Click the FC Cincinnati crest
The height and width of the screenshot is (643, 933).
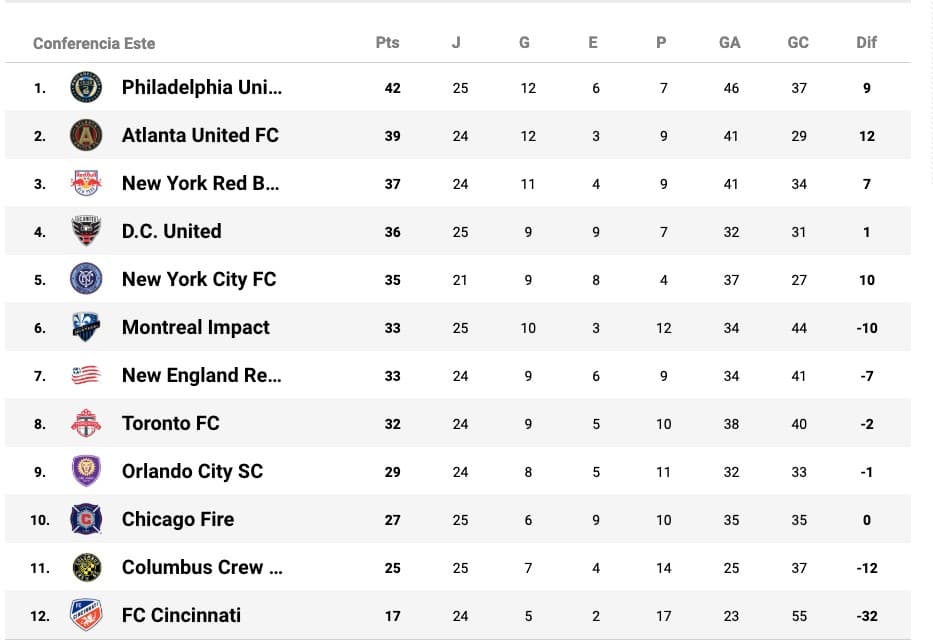[86, 615]
